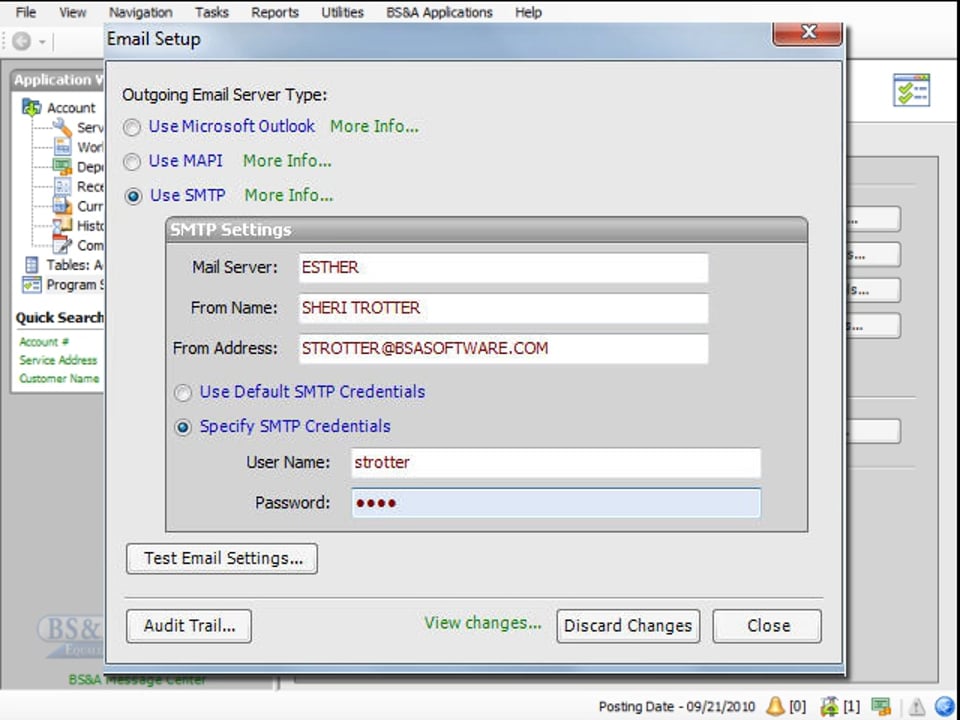Screen dimensions: 960x720
Task: Select the Program tree item
Action: point(75,285)
